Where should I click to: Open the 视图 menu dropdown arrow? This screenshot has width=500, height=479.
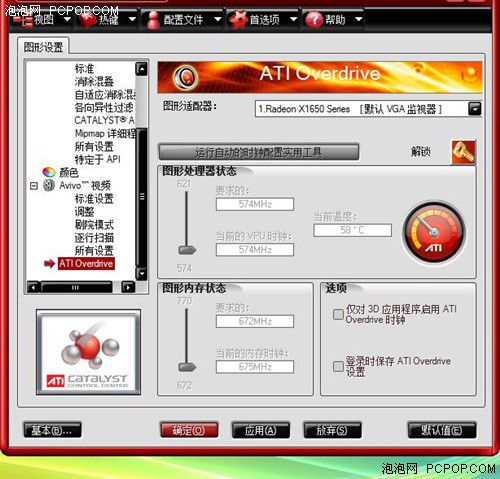pyautogui.click(x=67, y=19)
